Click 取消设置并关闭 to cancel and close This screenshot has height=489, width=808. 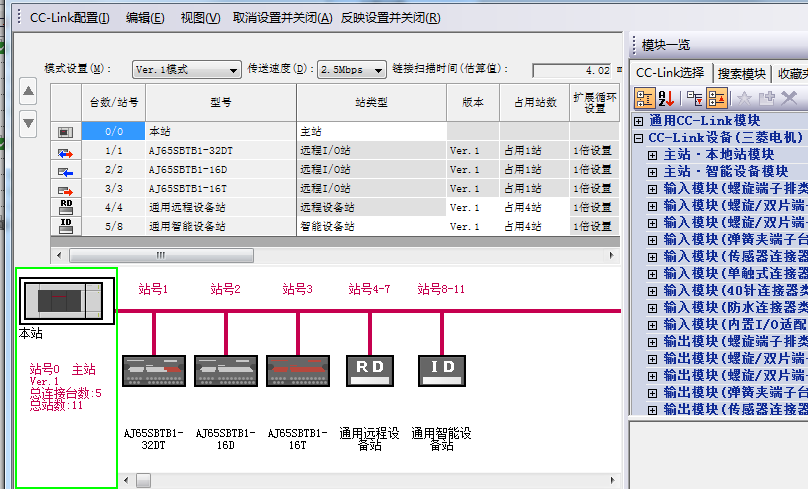282,18
